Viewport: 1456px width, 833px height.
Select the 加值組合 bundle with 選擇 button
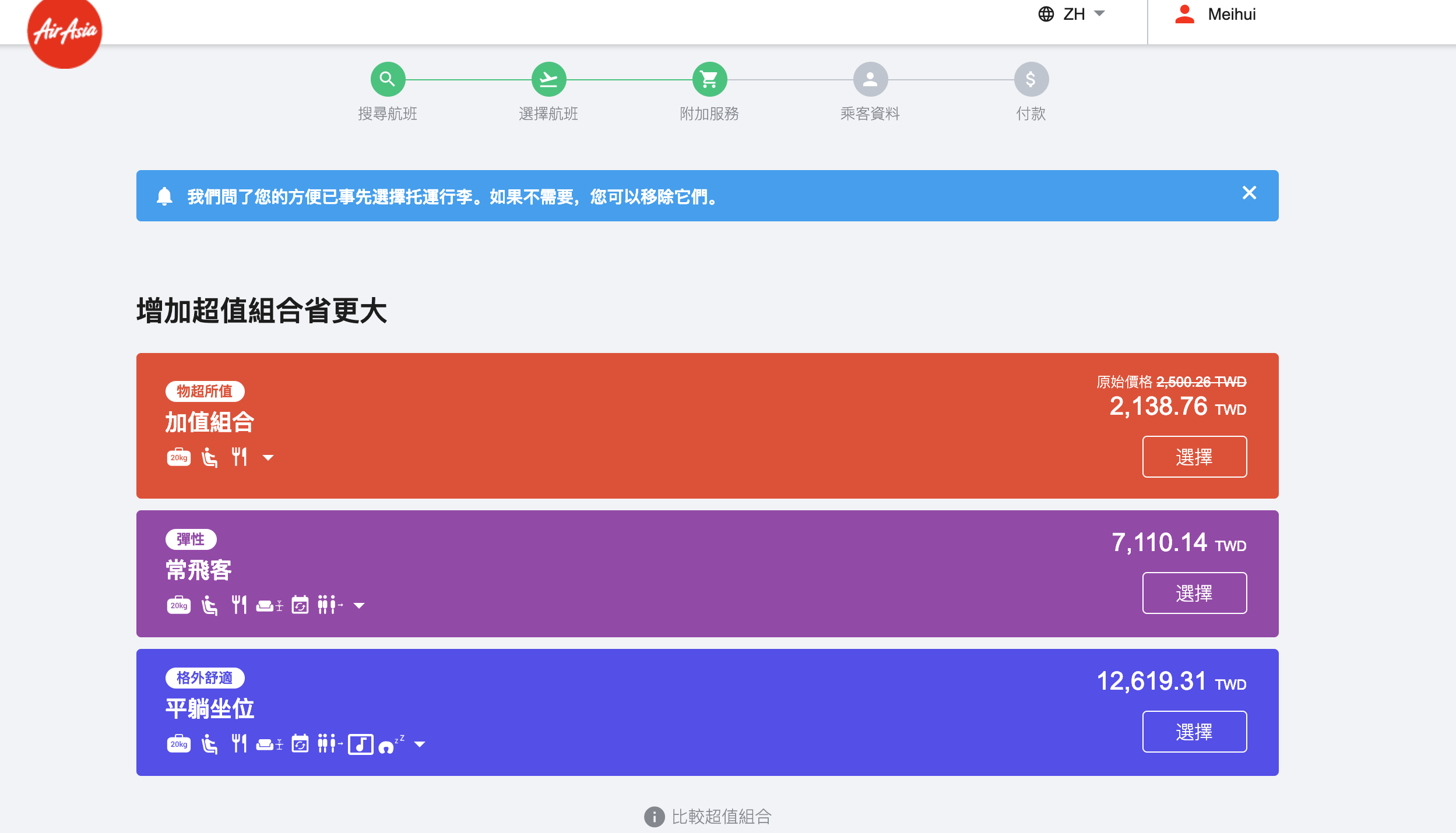pos(1194,457)
